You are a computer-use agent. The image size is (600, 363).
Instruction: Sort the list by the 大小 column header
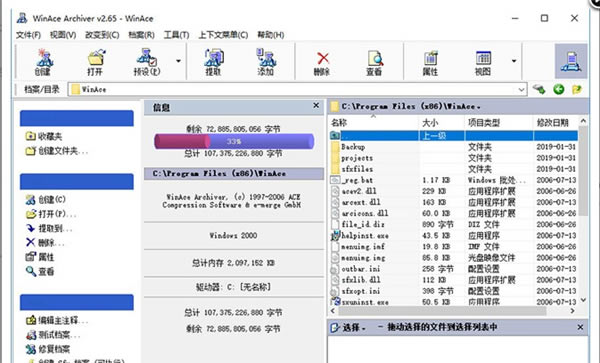[x=442, y=122]
